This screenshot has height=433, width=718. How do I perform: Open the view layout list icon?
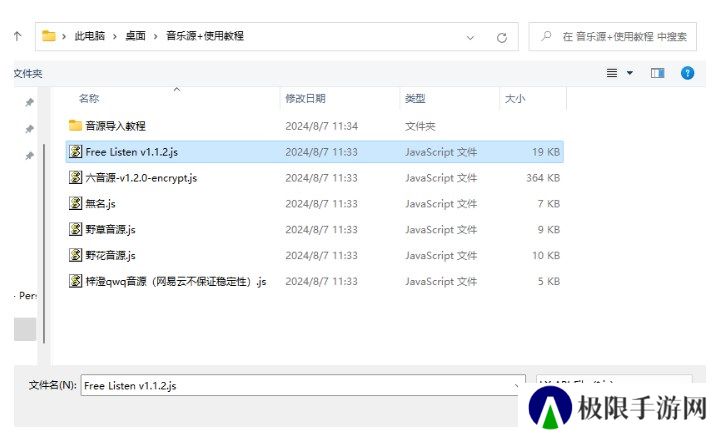point(612,73)
